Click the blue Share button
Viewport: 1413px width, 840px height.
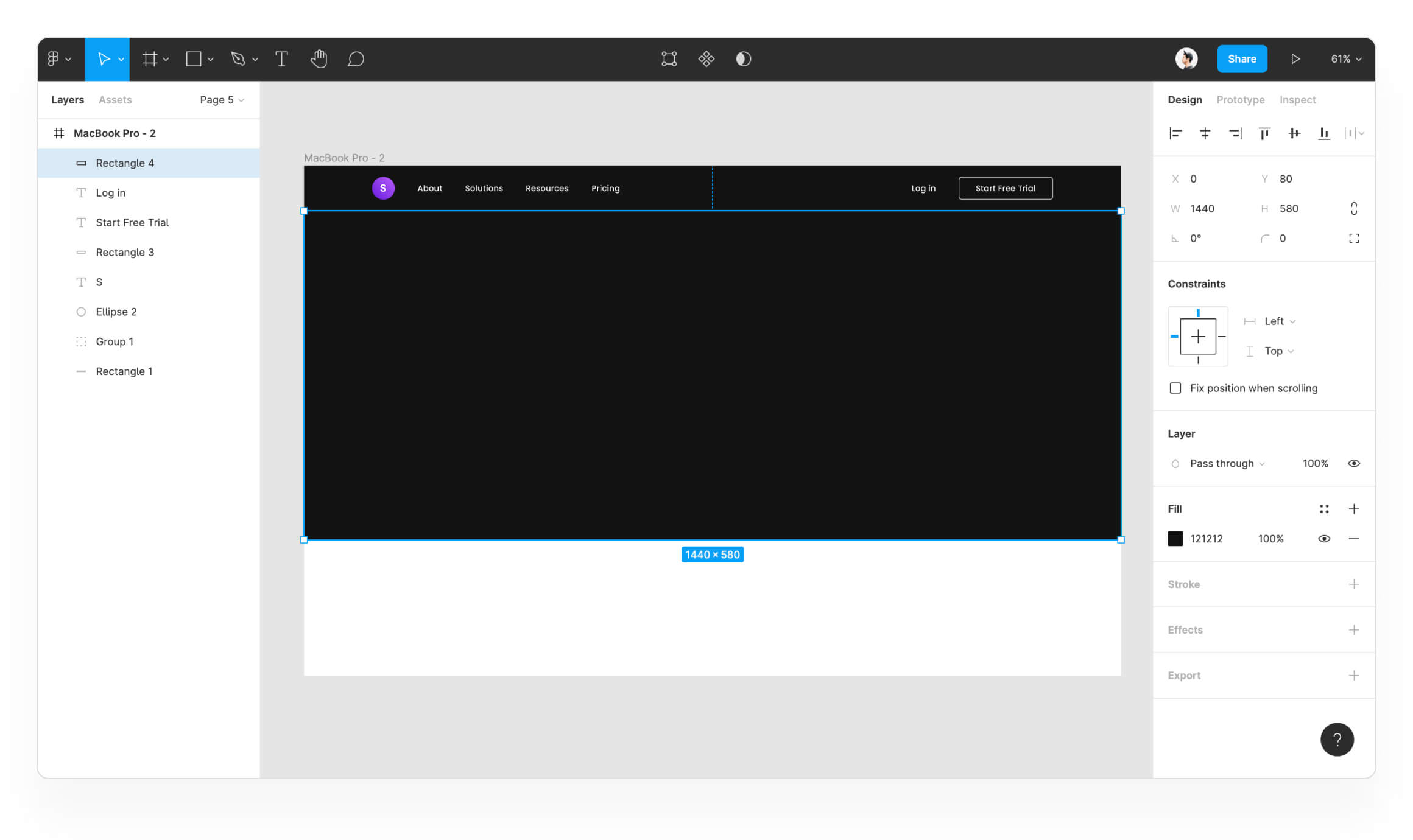pyautogui.click(x=1241, y=59)
